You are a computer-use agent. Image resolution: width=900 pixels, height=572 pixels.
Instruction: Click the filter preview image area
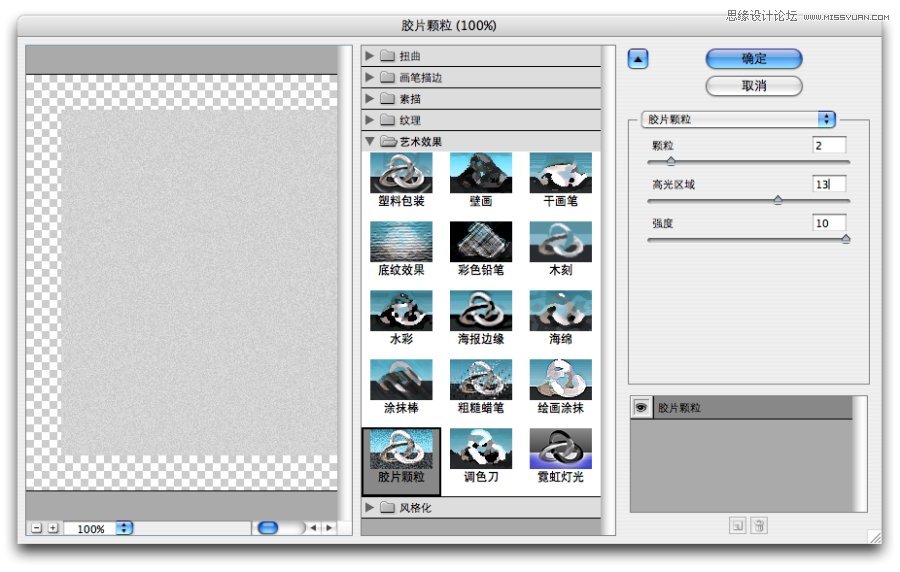point(182,283)
